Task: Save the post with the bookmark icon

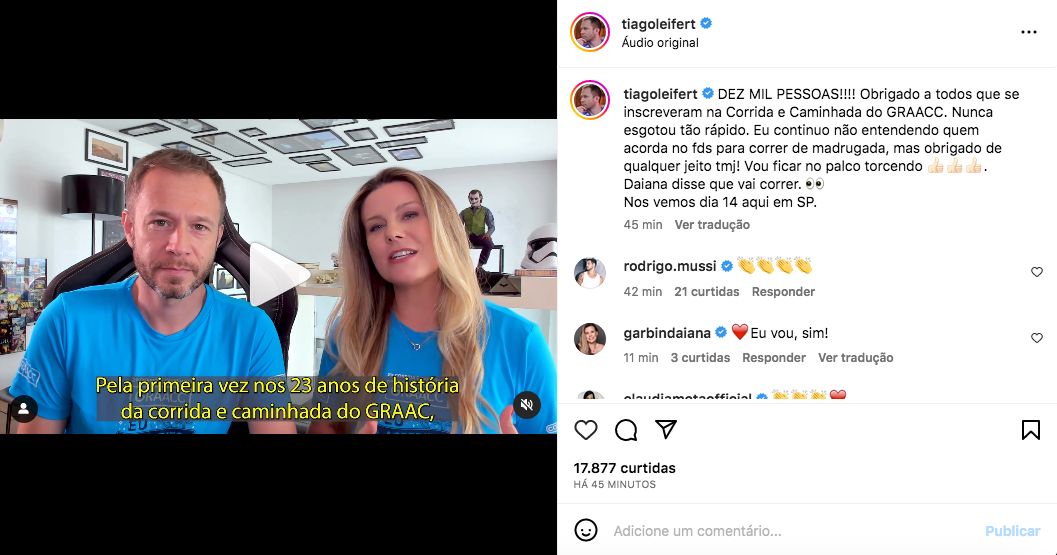Action: [x=1031, y=430]
